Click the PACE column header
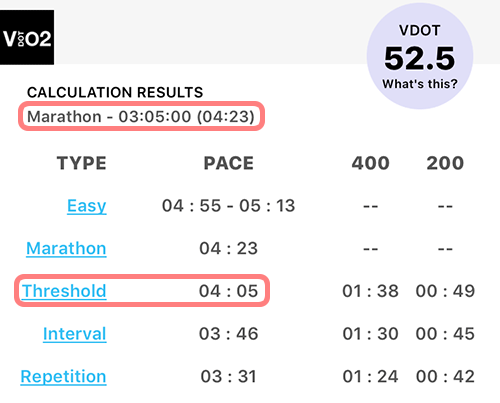500x403 pixels. pyautogui.click(x=229, y=163)
